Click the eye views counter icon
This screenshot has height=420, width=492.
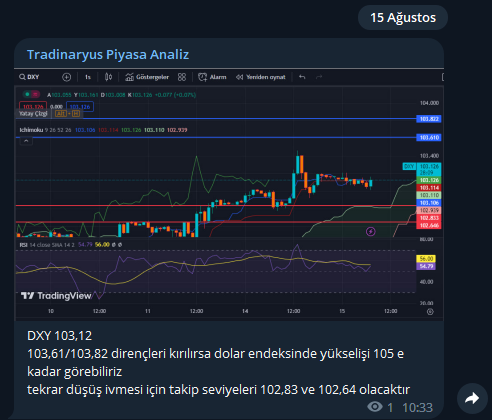[375, 407]
